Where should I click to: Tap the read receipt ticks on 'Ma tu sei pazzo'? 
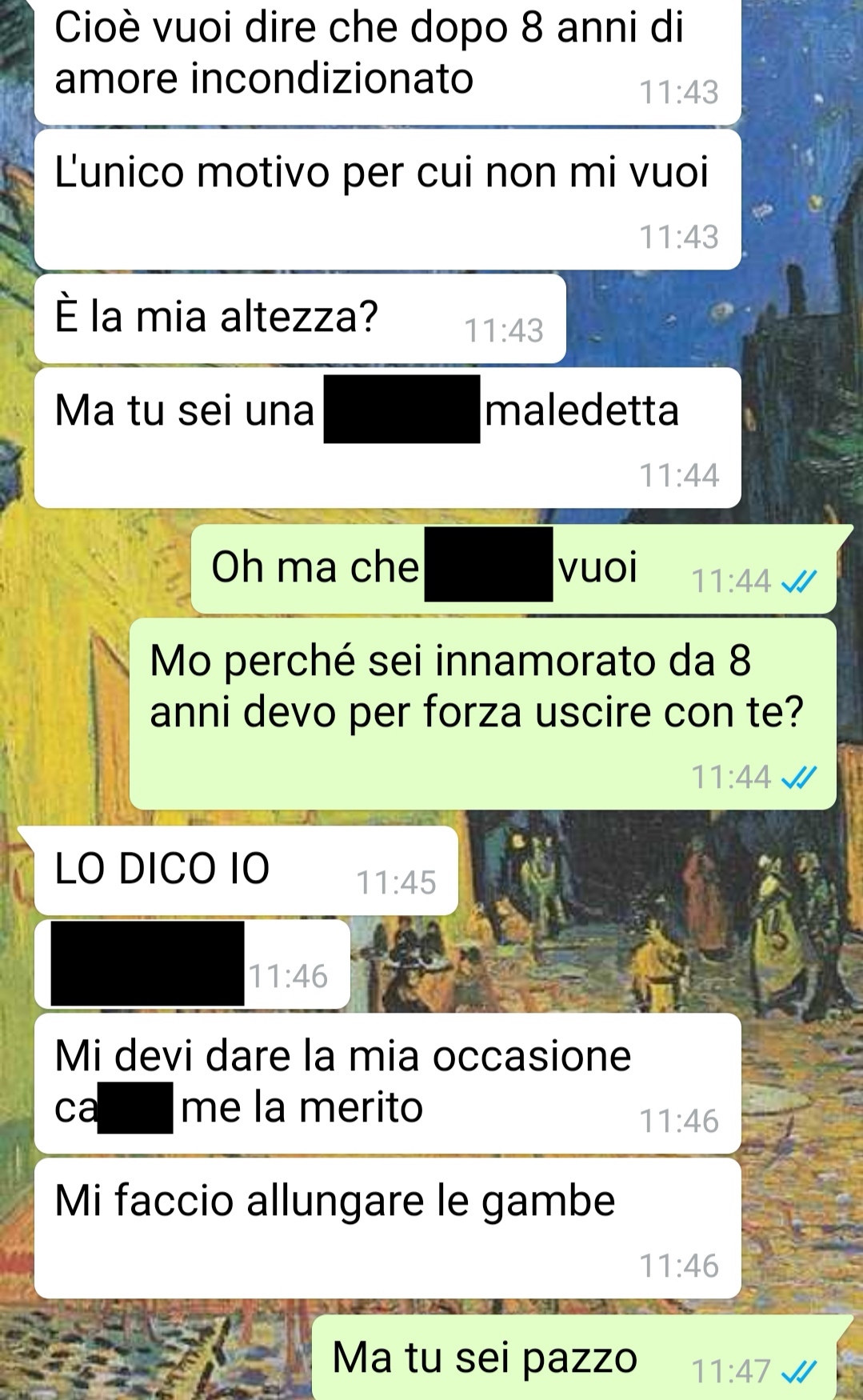[799, 1372]
